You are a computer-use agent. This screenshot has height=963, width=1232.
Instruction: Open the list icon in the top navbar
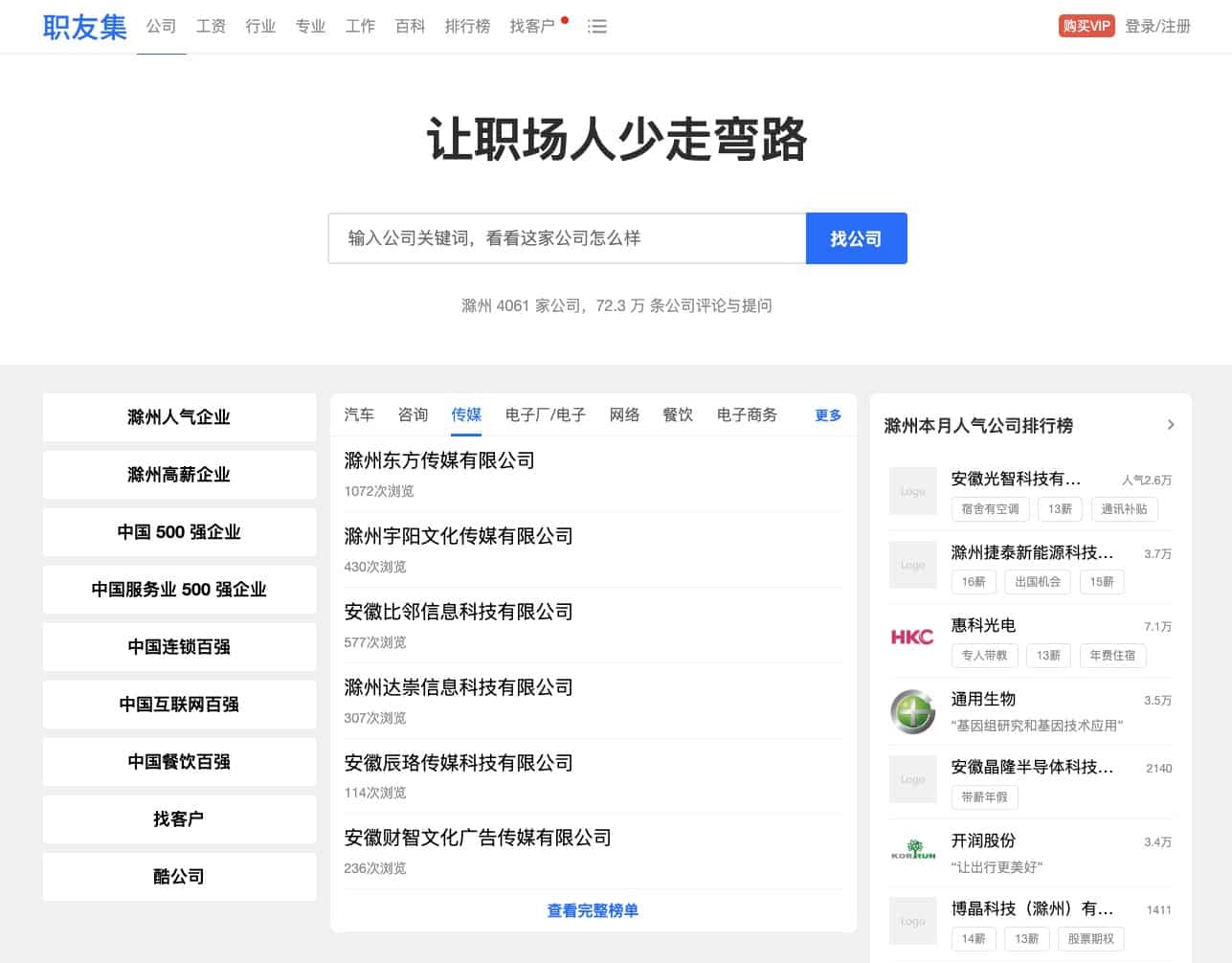[596, 27]
